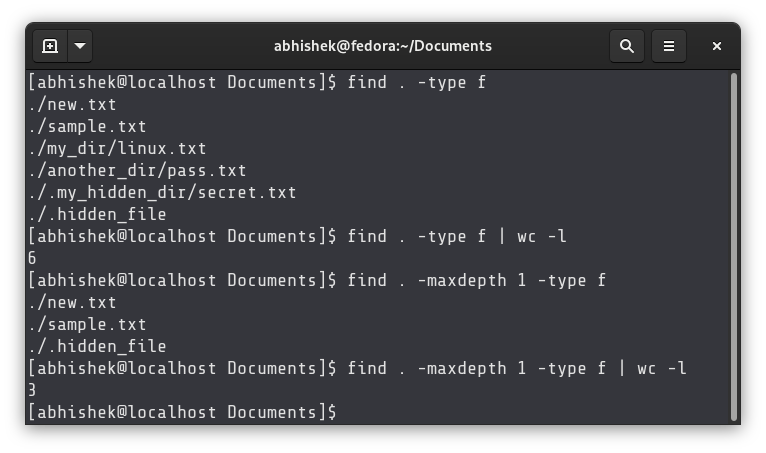Open the hamburger main menu
The image size is (766, 453).
click(x=669, y=46)
